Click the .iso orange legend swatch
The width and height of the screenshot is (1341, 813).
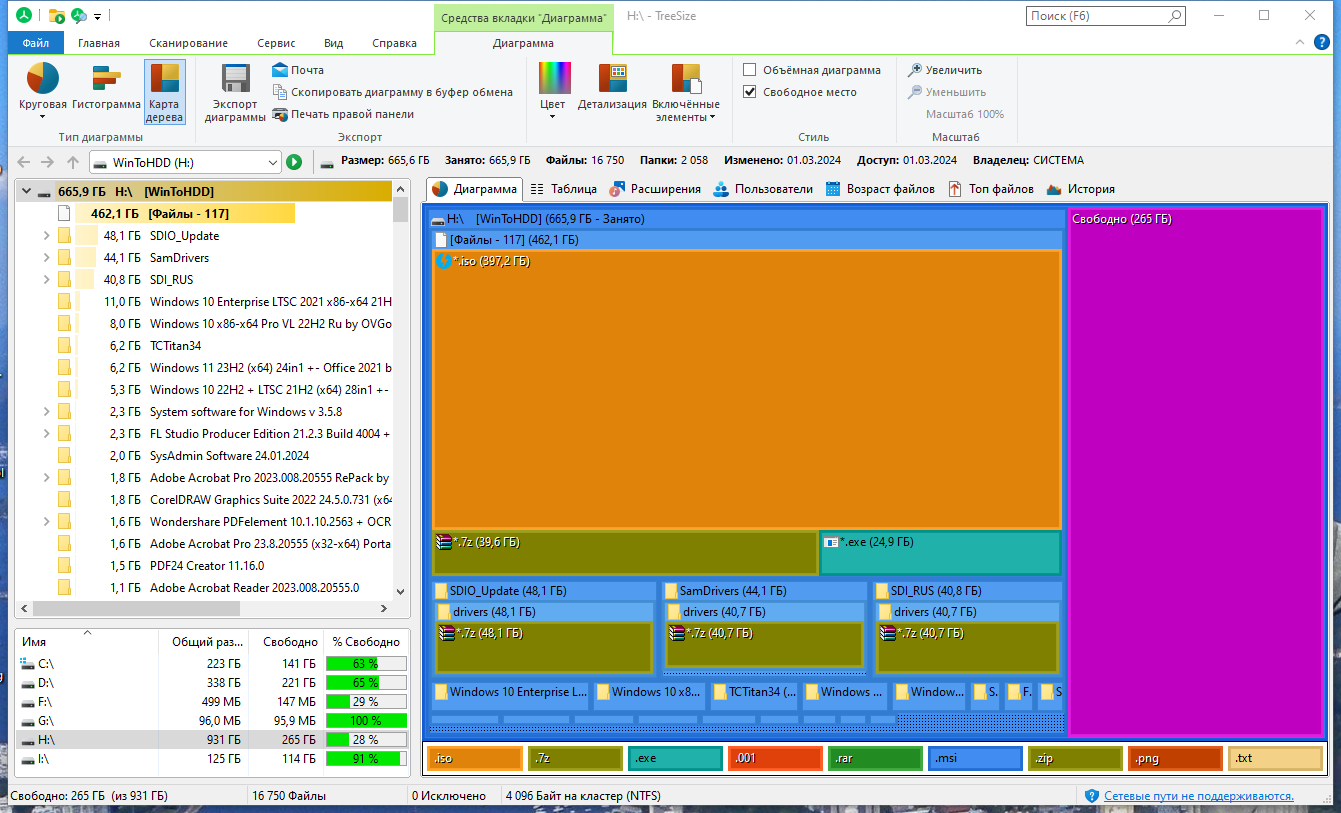475,758
